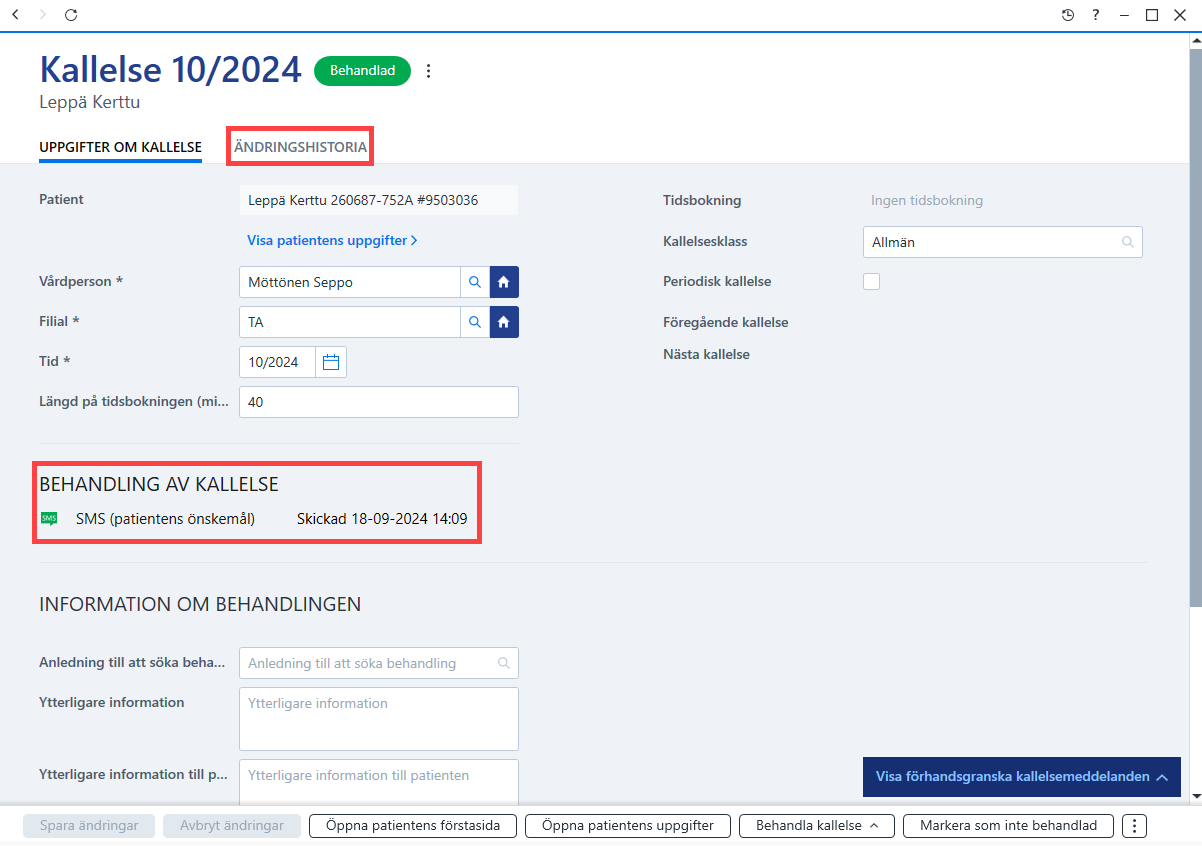Open the calendar picker for Tid
Viewport: 1202px width, 846px height.
[331, 362]
